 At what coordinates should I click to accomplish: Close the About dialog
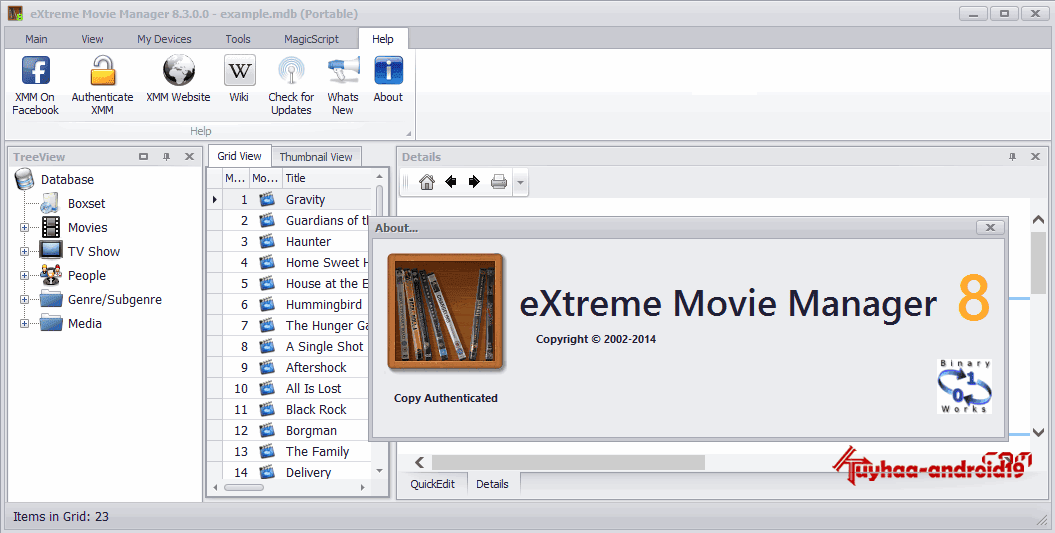pos(990,227)
